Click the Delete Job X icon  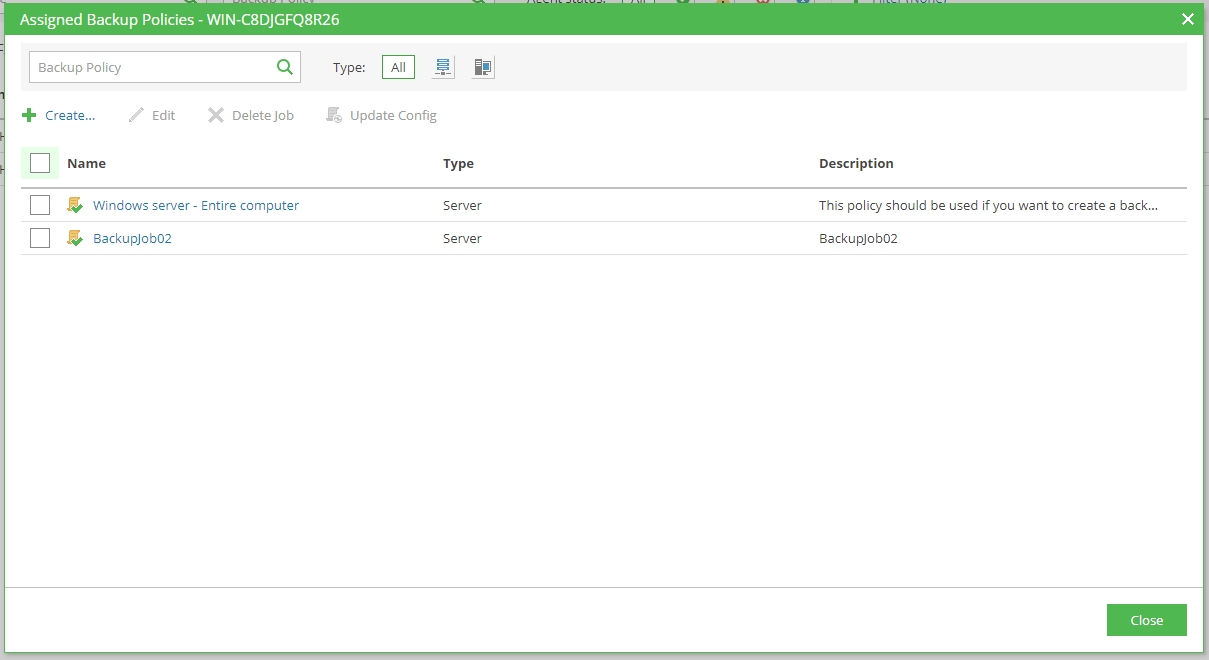[216, 115]
